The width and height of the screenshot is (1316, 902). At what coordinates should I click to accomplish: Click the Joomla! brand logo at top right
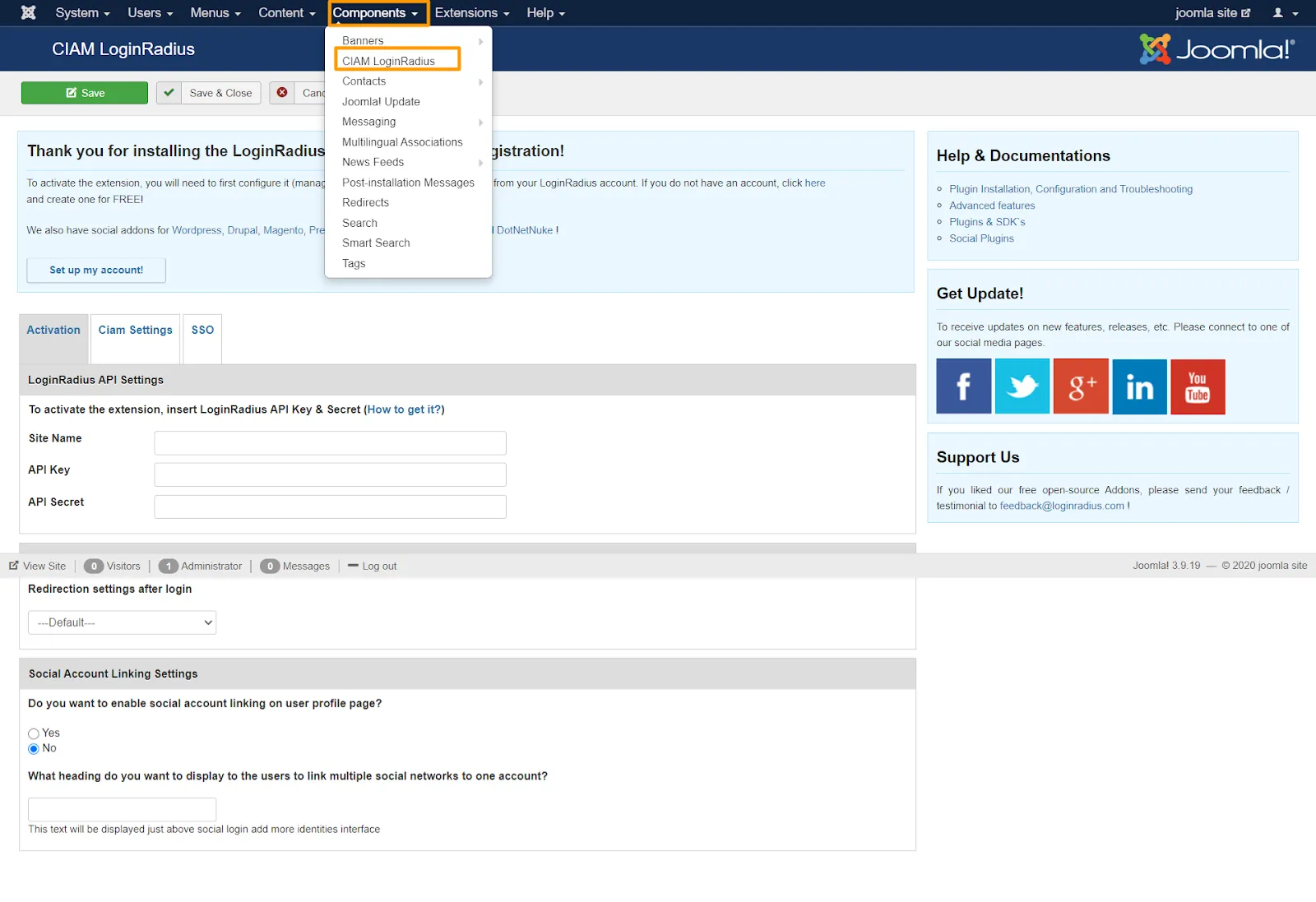[1216, 49]
